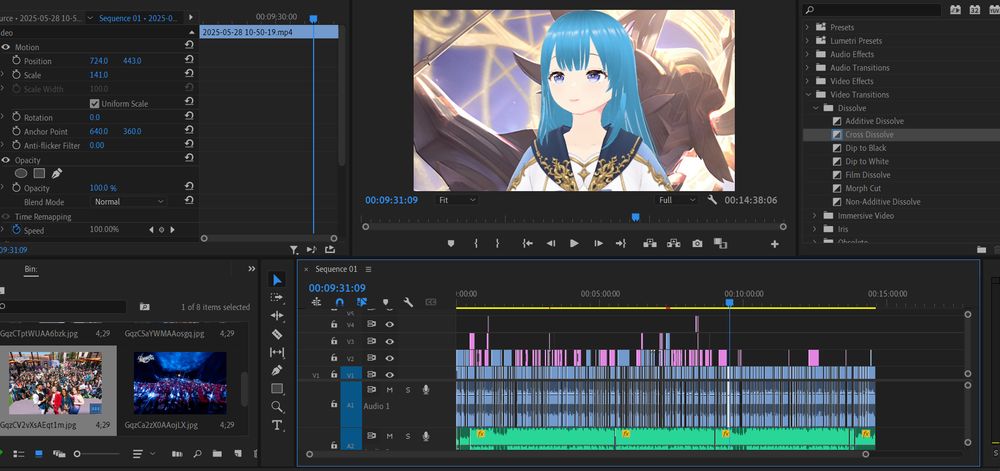The width and height of the screenshot is (1000, 471).
Task: Click the Comparison View icon
Action: click(720, 243)
